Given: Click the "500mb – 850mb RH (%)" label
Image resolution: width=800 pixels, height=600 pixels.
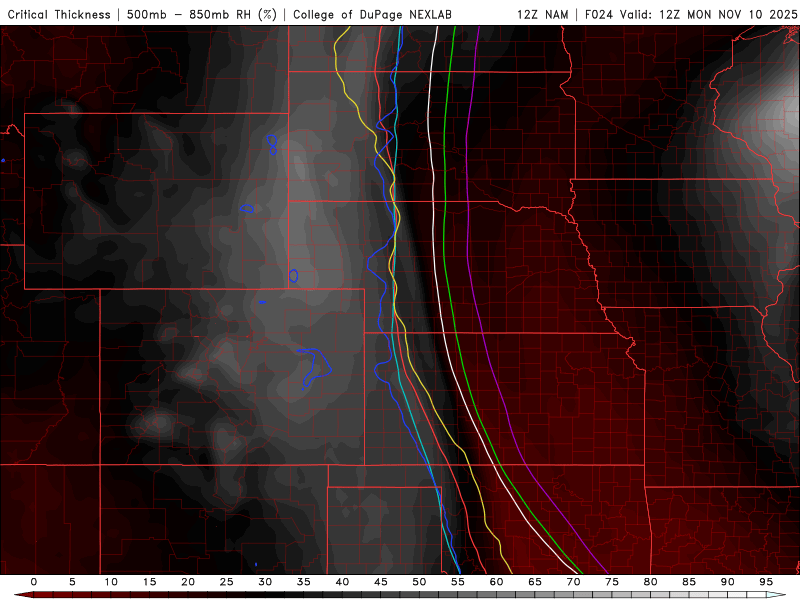Looking at the screenshot, I should (x=202, y=14).
